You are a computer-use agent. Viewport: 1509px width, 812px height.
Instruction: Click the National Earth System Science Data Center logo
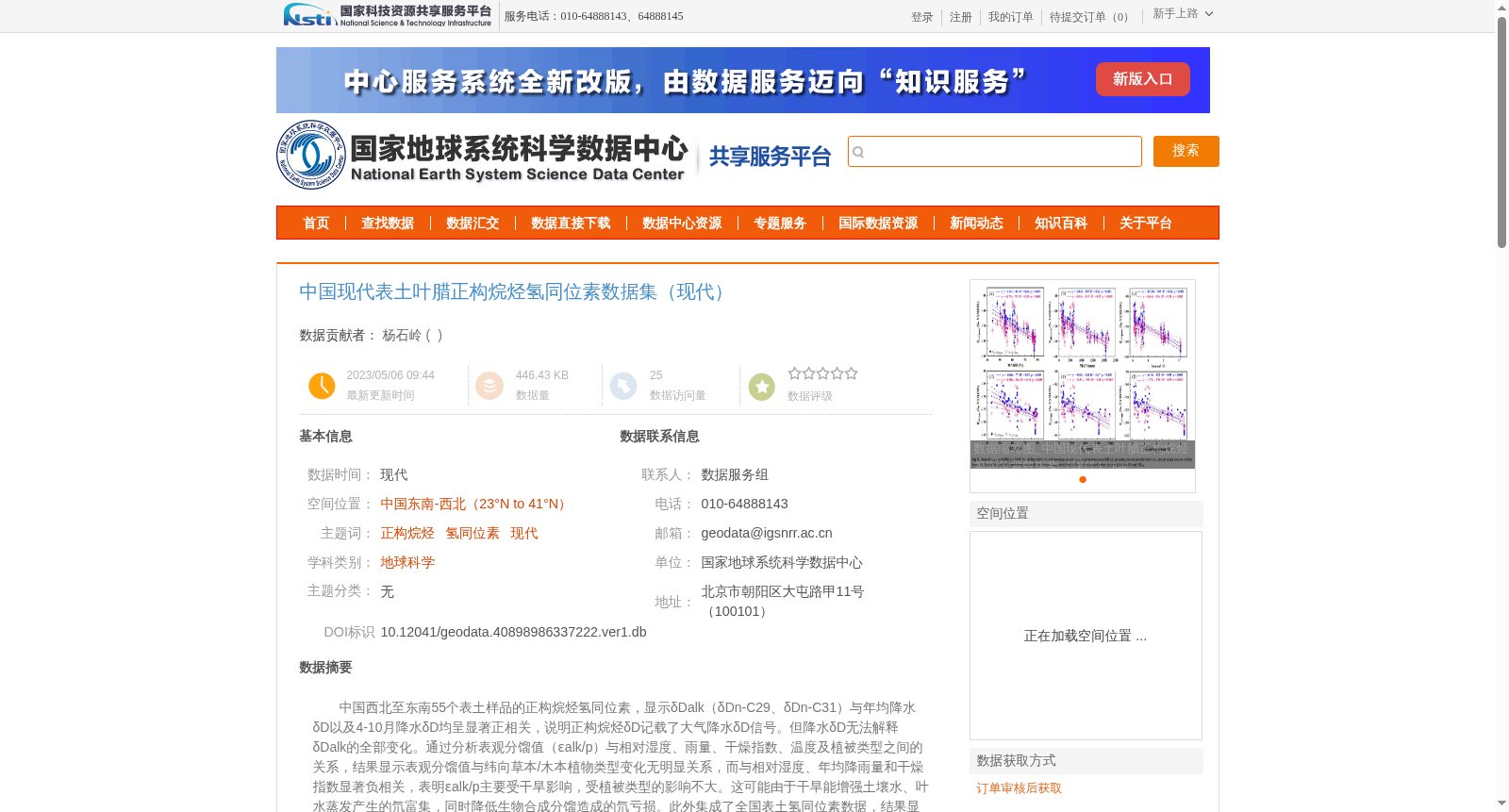point(482,155)
